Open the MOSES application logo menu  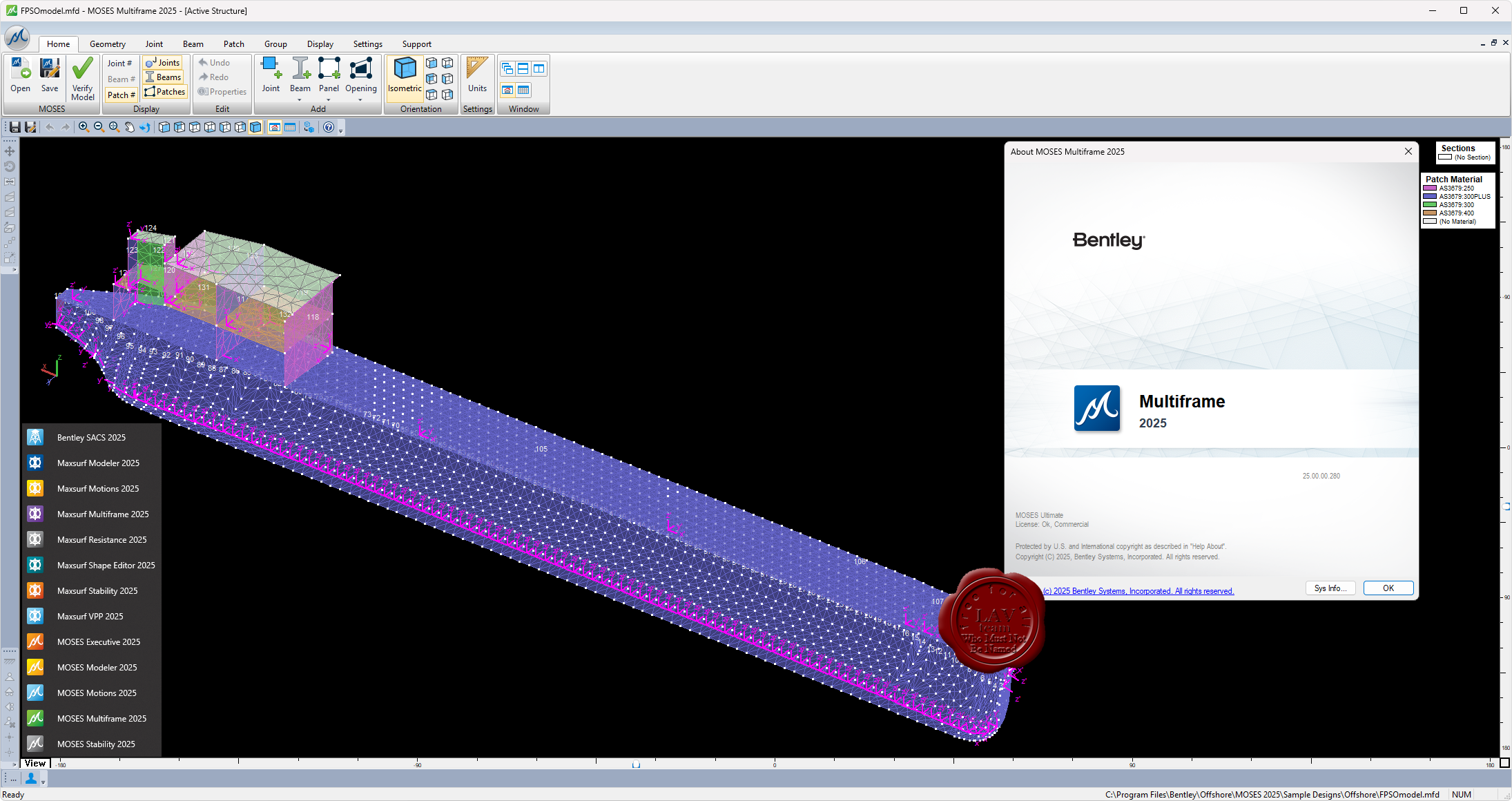pyautogui.click(x=17, y=37)
